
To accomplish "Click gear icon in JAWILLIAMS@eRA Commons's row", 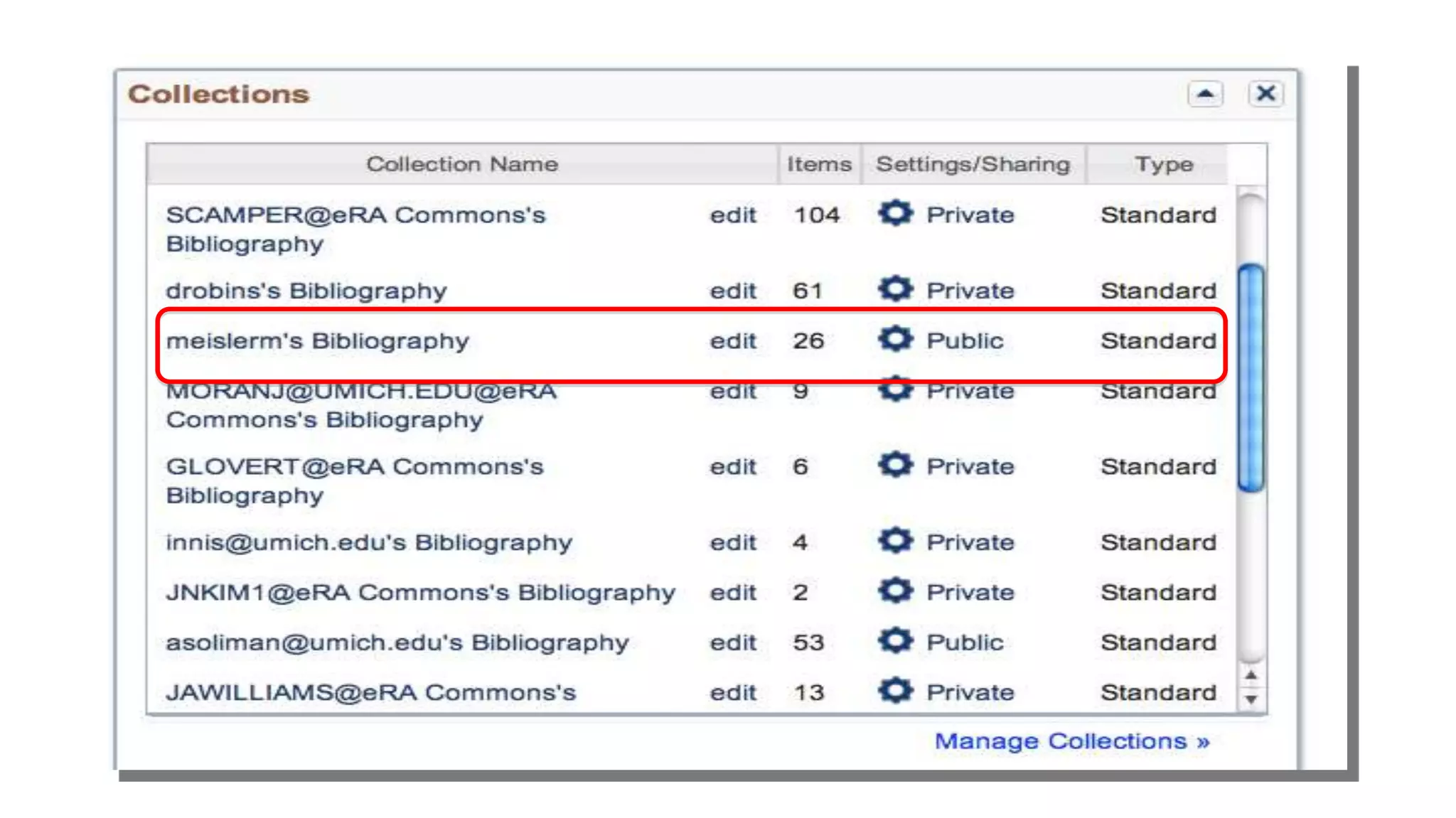I will coord(895,691).
